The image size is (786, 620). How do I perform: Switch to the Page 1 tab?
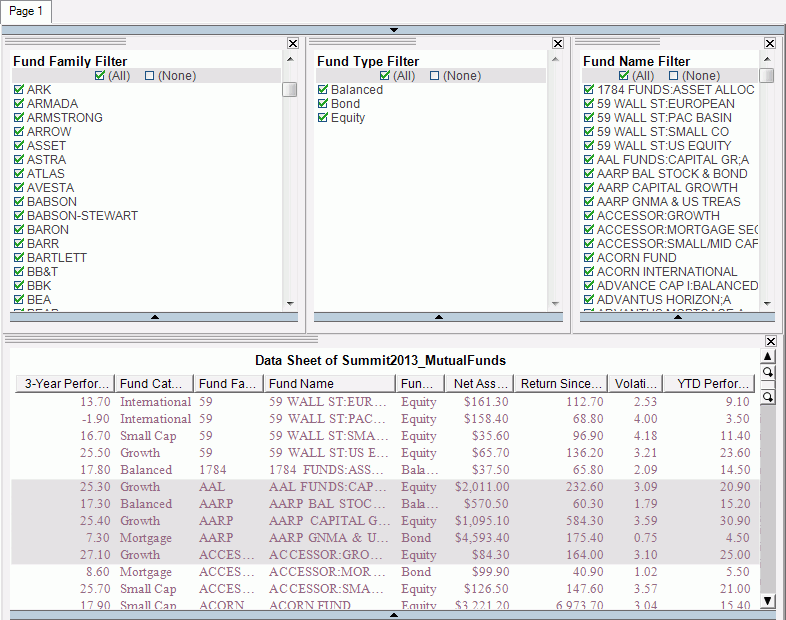click(26, 12)
